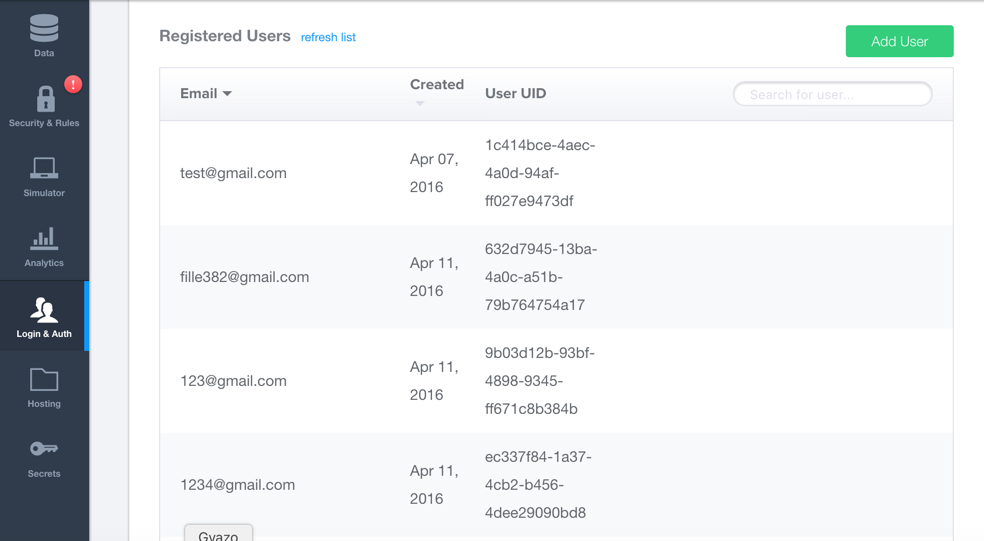Select the 1234@gmail.com user email
The image size is (984, 541).
pyautogui.click(x=237, y=485)
